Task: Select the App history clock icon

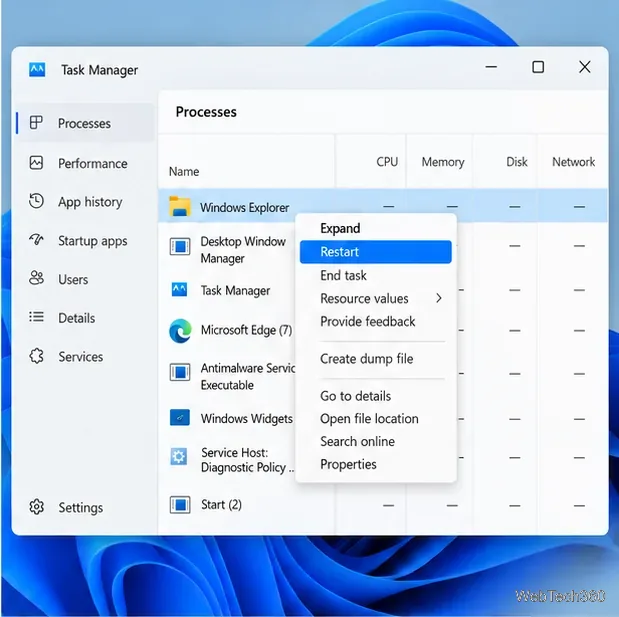Action: 36,201
